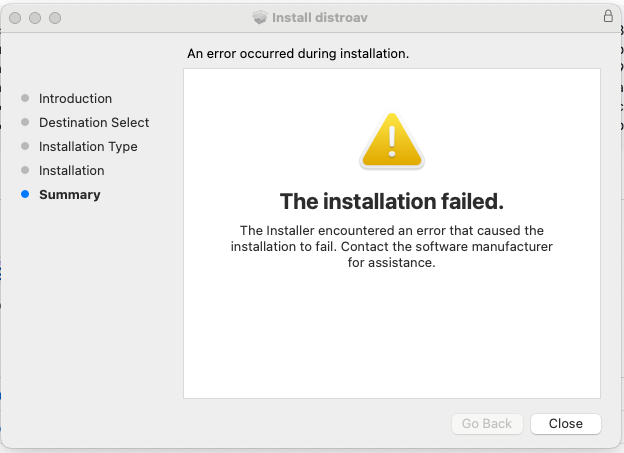Viewport: 624px width, 453px height.
Task: Click the window's zoom traffic light button
Action: pyautogui.click(x=55, y=18)
